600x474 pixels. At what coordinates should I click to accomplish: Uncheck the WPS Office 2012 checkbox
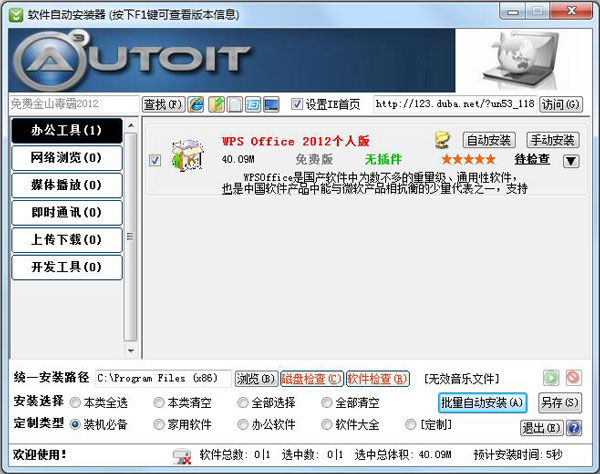155,160
